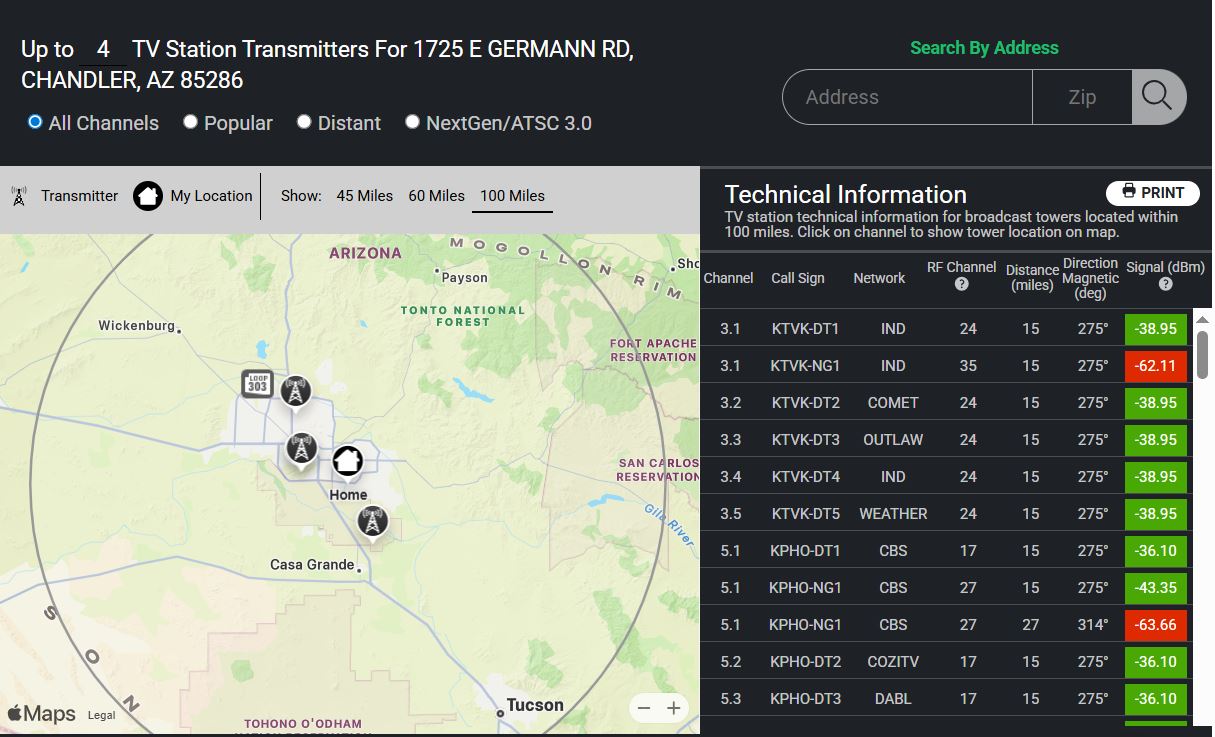Zoom in the map with plus button
This screenshot has width=1215, height=737.
pos(674,708)
